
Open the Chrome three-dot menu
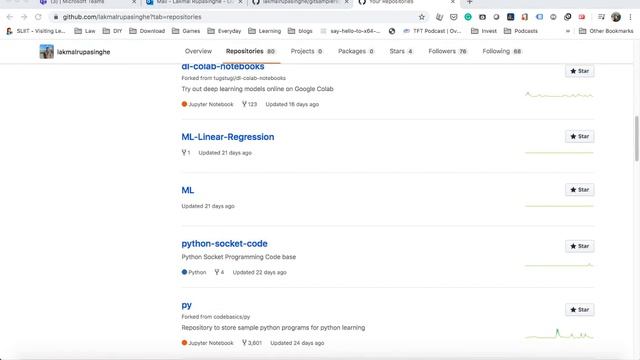pos(630,17)
